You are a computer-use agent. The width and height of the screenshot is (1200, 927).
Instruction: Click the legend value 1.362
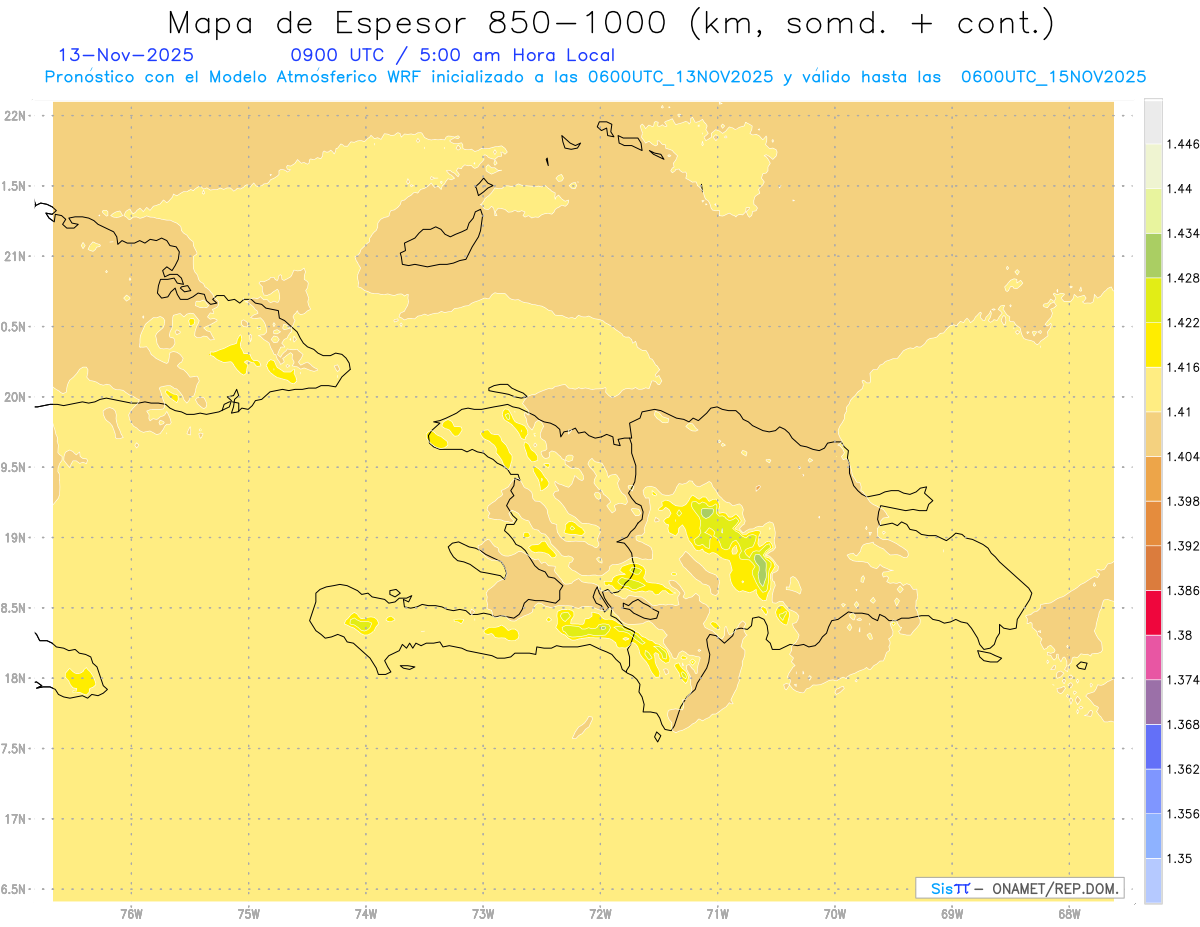tap(1183, 769)
